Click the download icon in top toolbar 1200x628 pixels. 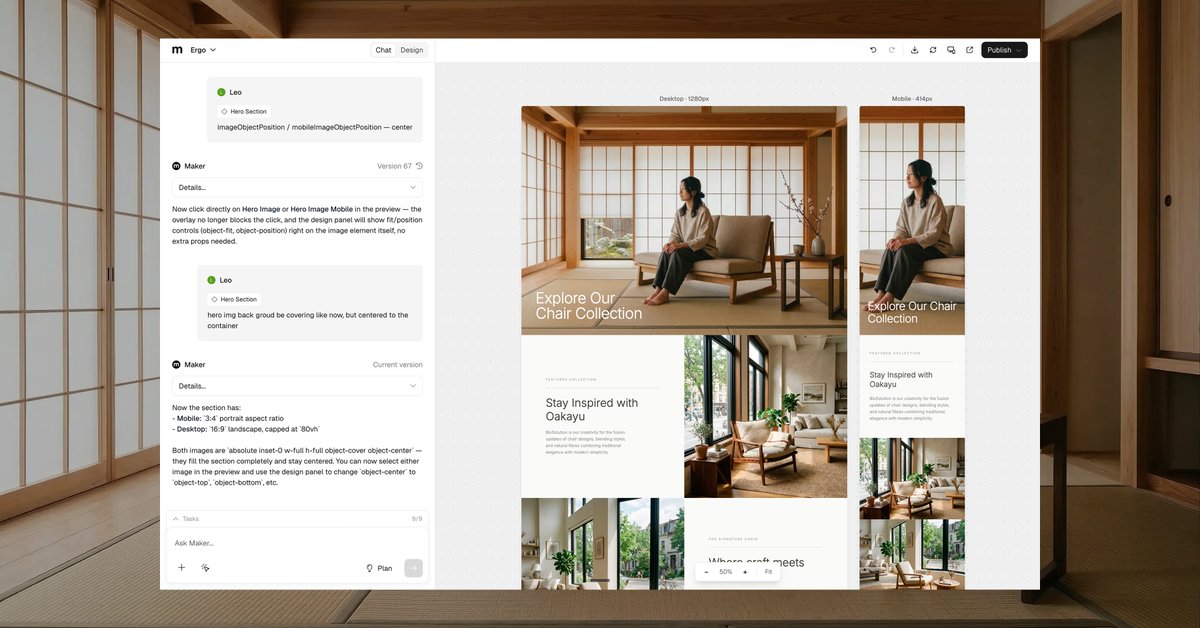[x=914, y=50]
